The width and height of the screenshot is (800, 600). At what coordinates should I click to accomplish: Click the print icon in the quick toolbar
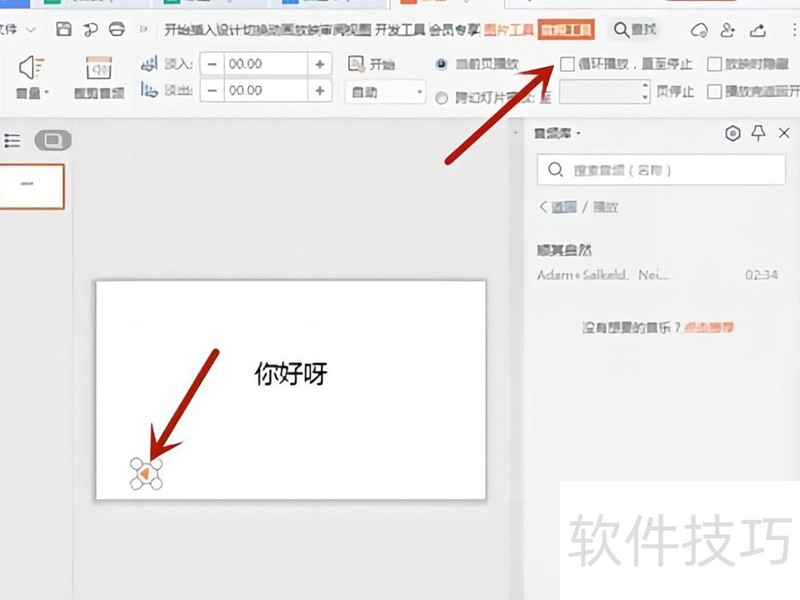pyautogui.click(x=117, y=29)
